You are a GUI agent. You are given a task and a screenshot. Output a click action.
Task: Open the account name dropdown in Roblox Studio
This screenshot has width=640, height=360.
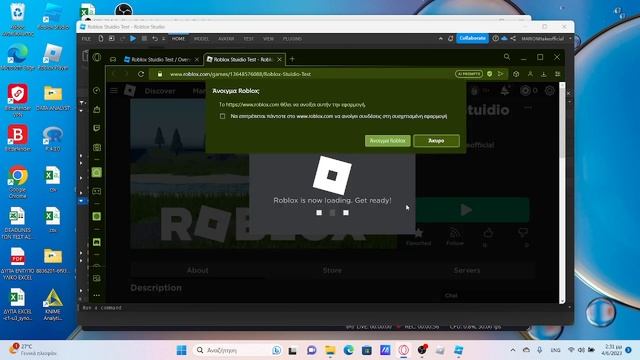pos(547,39)
